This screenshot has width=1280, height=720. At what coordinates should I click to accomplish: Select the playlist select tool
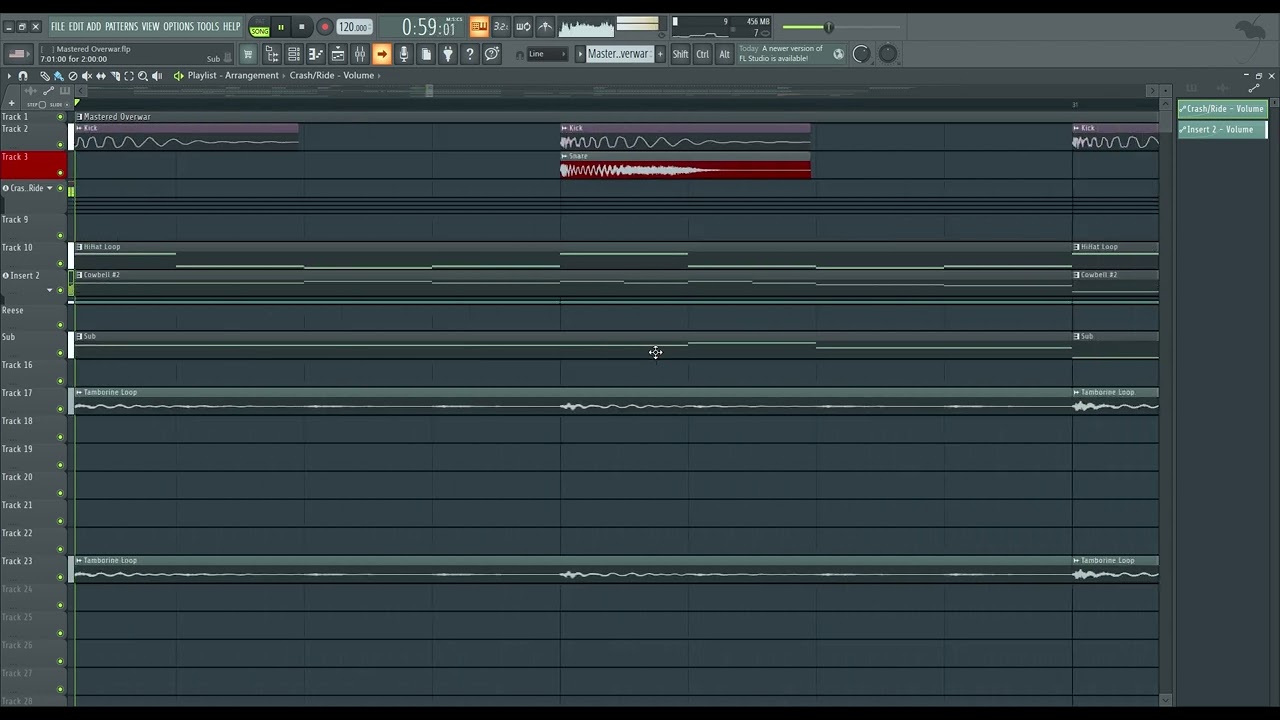pyautogui.click(x=129, y=76)
